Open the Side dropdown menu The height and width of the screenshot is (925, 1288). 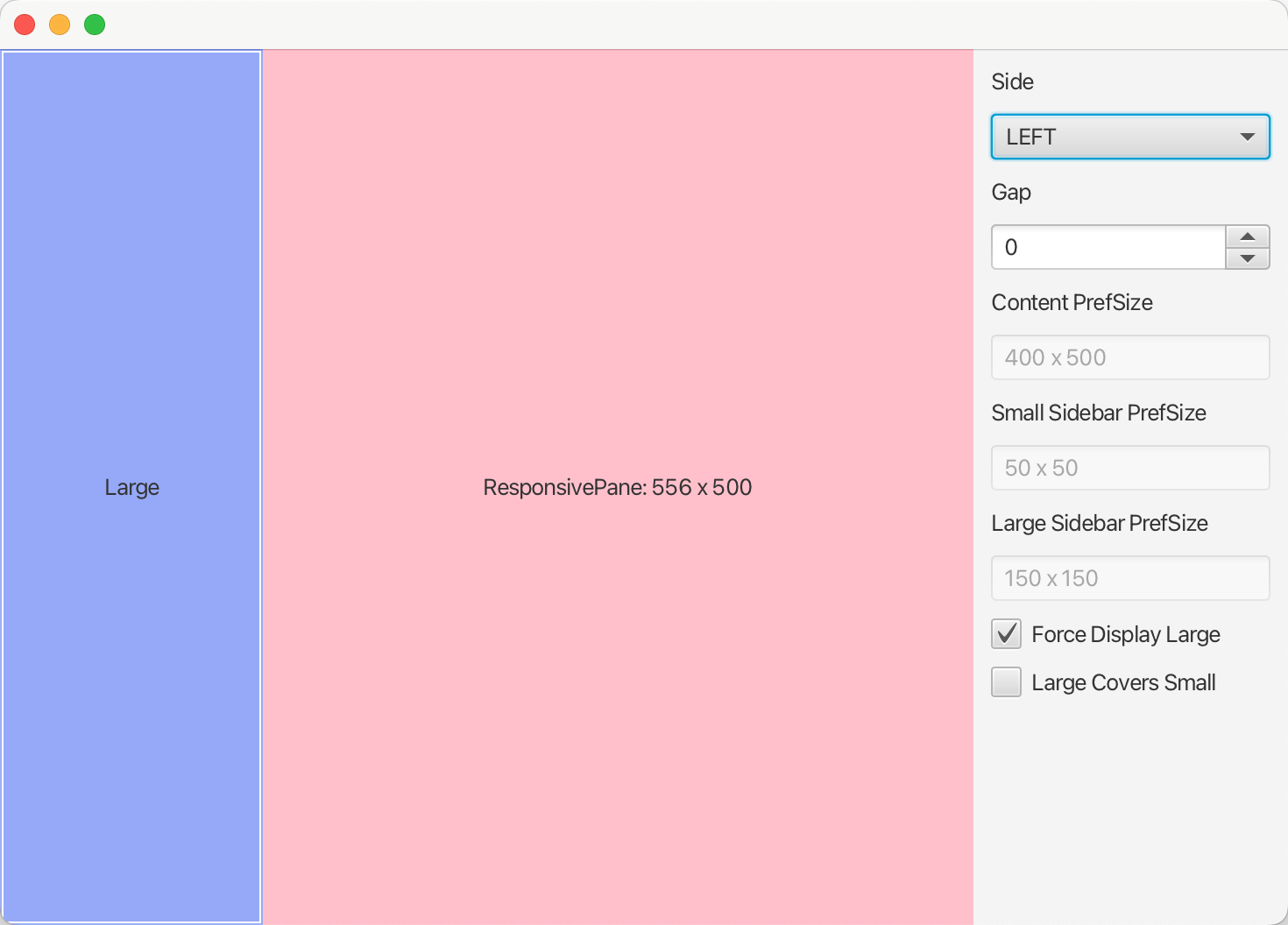point(1129,137)
